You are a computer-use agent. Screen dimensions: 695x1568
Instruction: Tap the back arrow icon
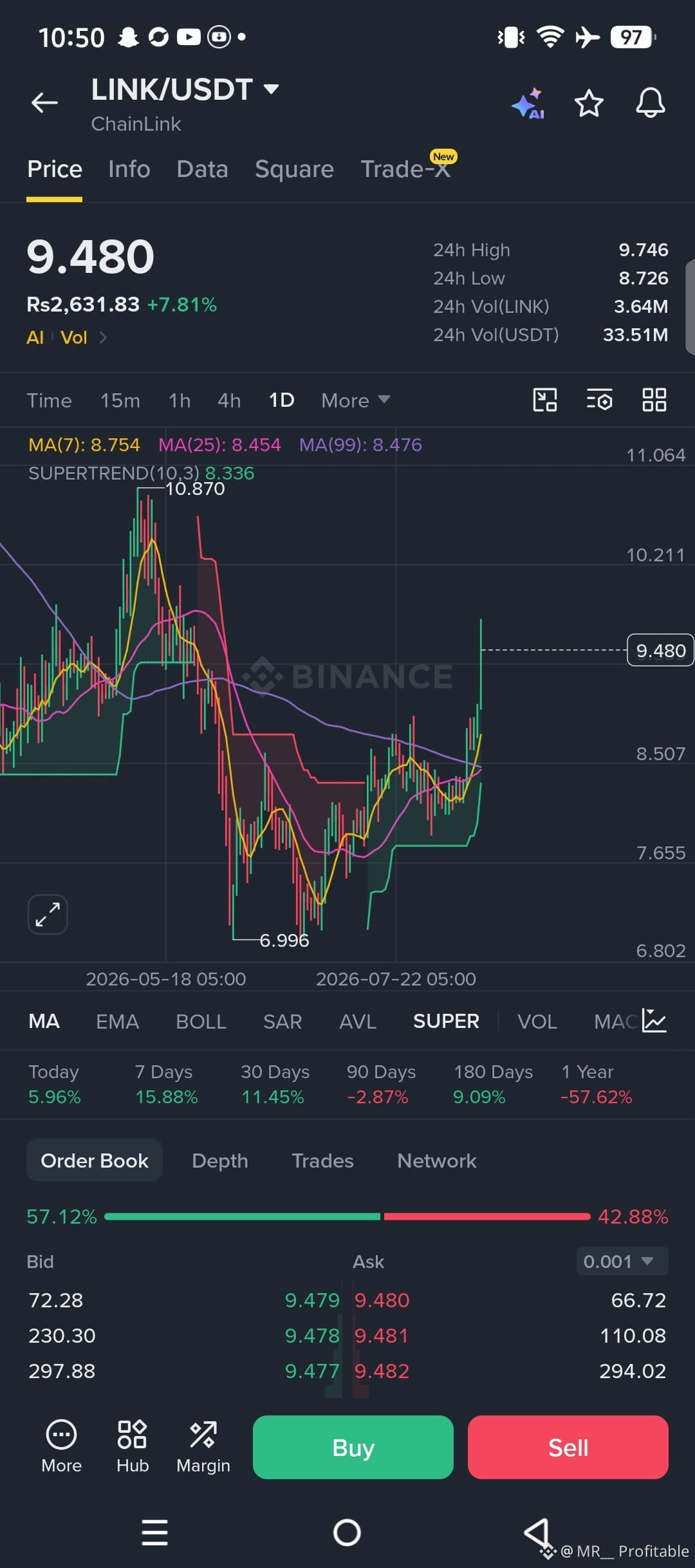click(x=44, y=102)
